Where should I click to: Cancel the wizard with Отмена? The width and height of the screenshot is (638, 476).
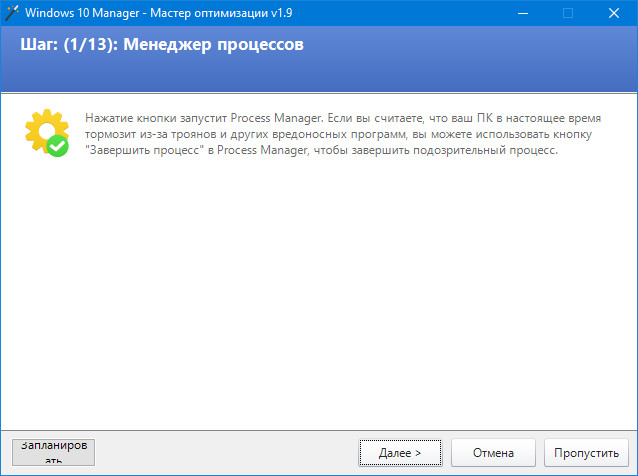coord(493,452)
